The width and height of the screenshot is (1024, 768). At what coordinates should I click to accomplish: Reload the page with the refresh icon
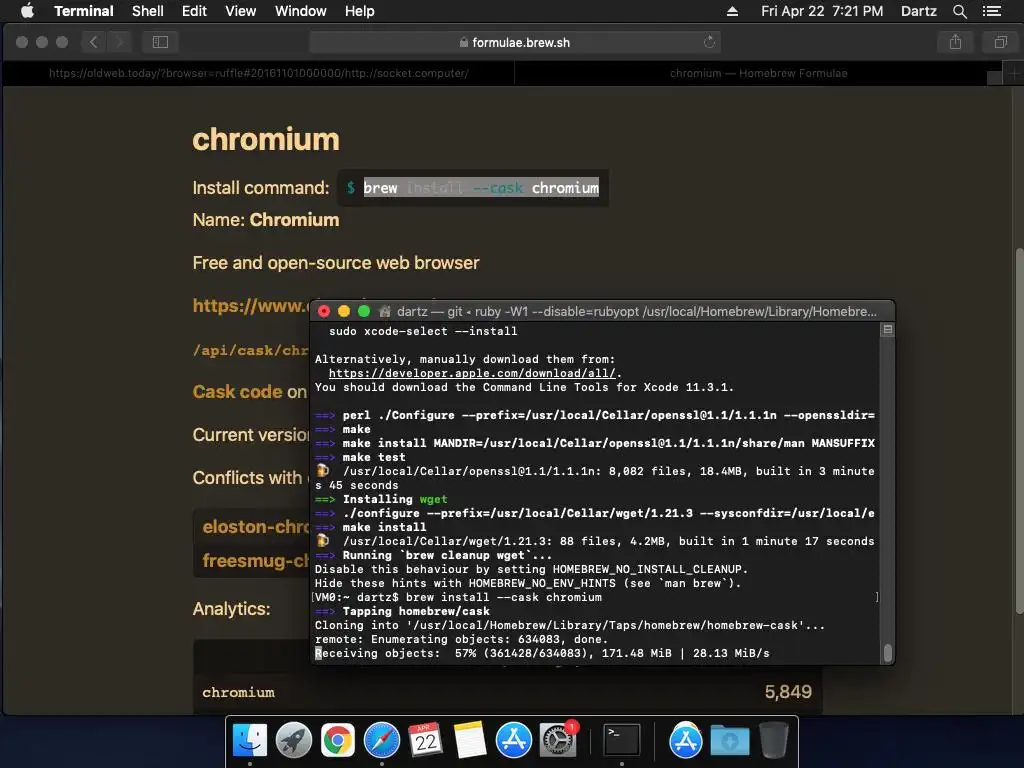click(709, 42)
